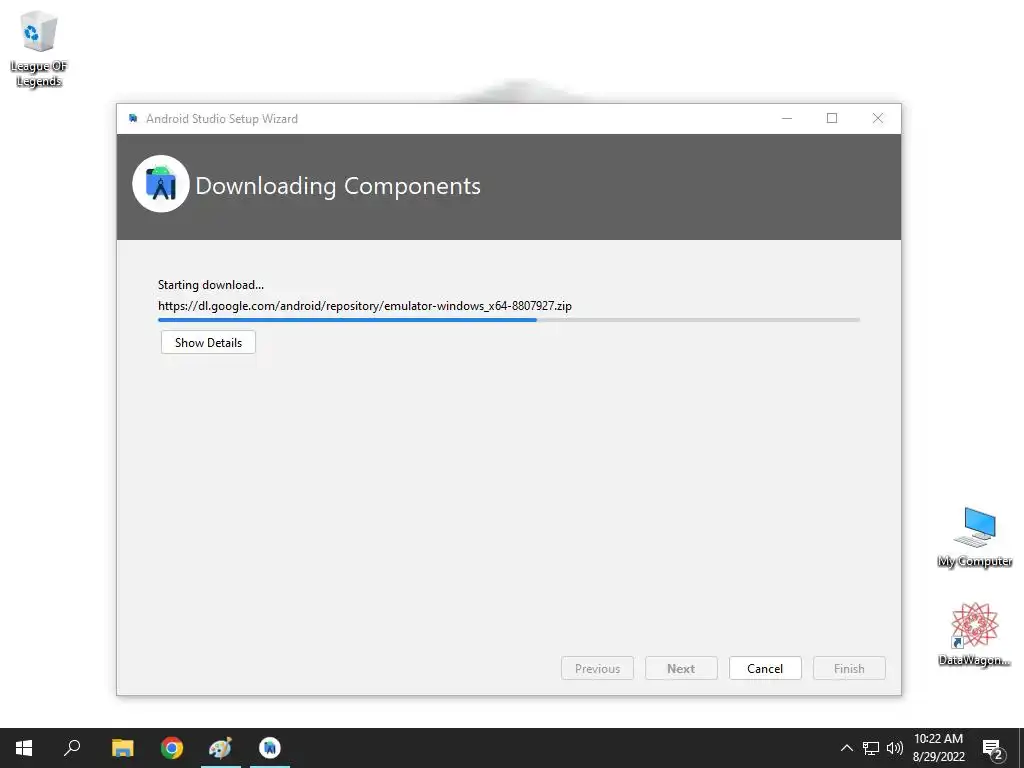Open the Recycle Bin named League OF Legends
This screenshot has width=1024, height=768.
pos(39,48)
